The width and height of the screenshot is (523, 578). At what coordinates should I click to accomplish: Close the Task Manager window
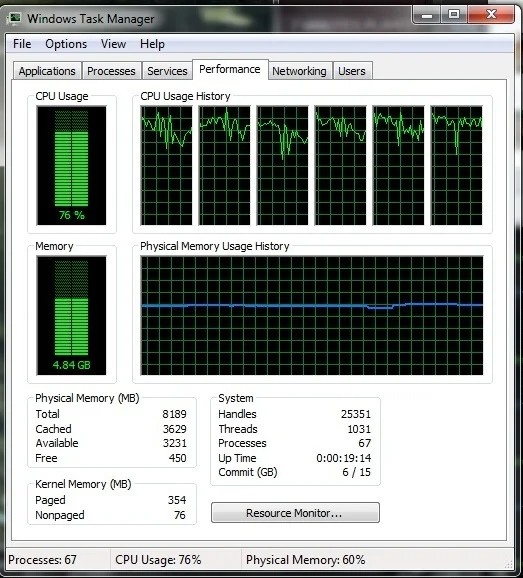[491, 15]
